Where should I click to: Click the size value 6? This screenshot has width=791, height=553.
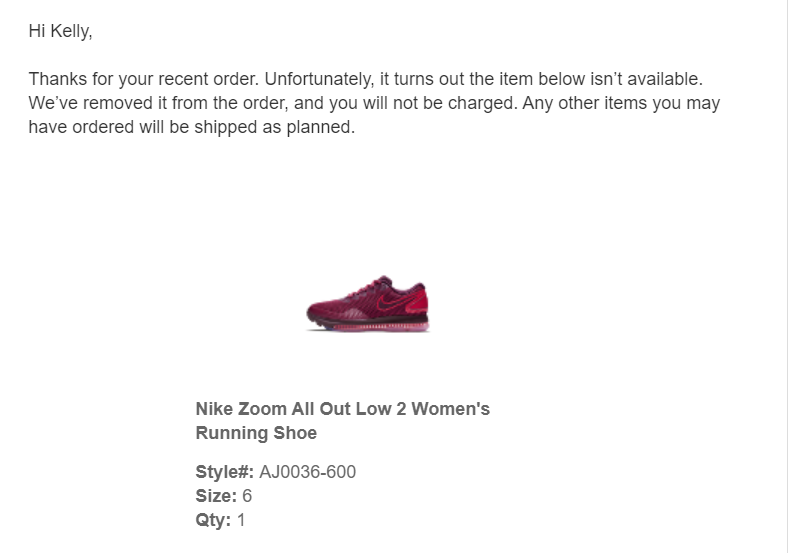click(x=247, y=496)
